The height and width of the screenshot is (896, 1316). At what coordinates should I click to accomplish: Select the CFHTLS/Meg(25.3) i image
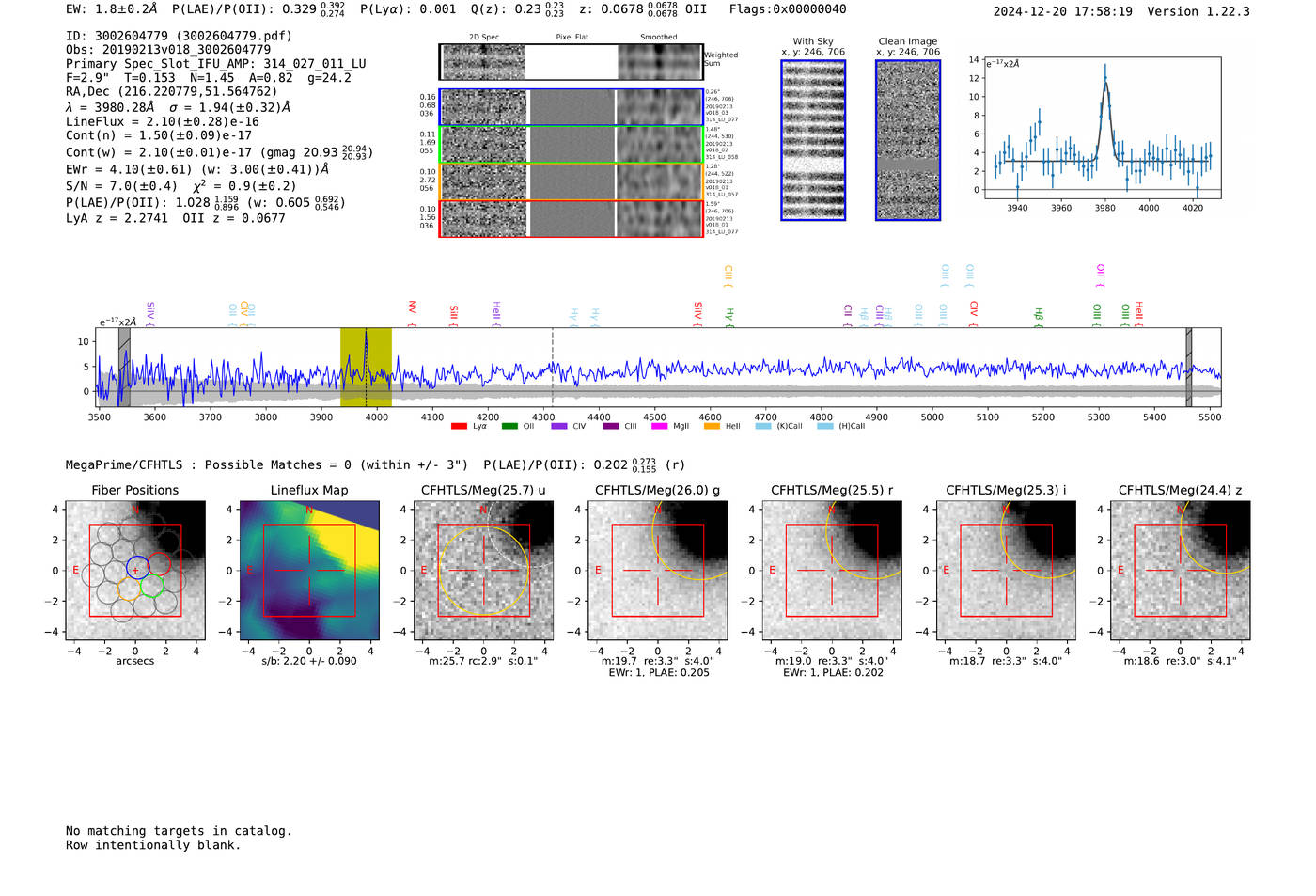[x=1006, y=571]
